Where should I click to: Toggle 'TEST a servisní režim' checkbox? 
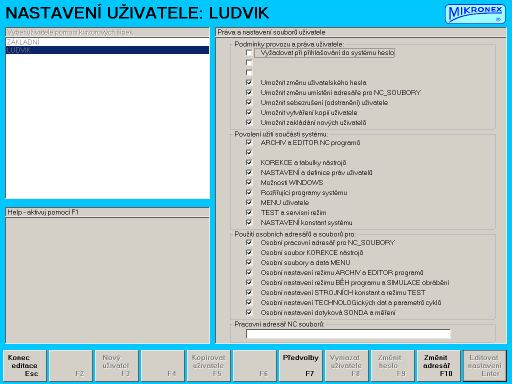click(x=249, y=212)
